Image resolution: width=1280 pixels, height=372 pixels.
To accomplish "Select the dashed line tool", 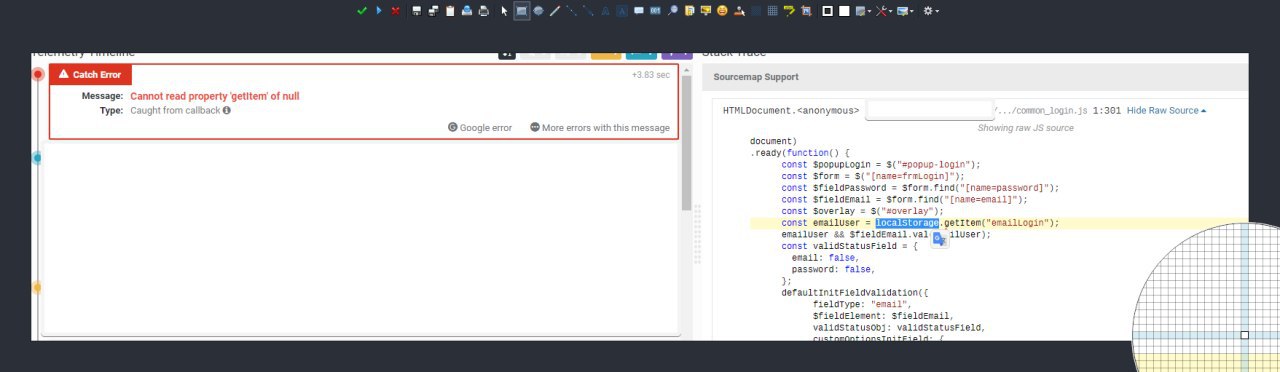I will pos(571,11).
